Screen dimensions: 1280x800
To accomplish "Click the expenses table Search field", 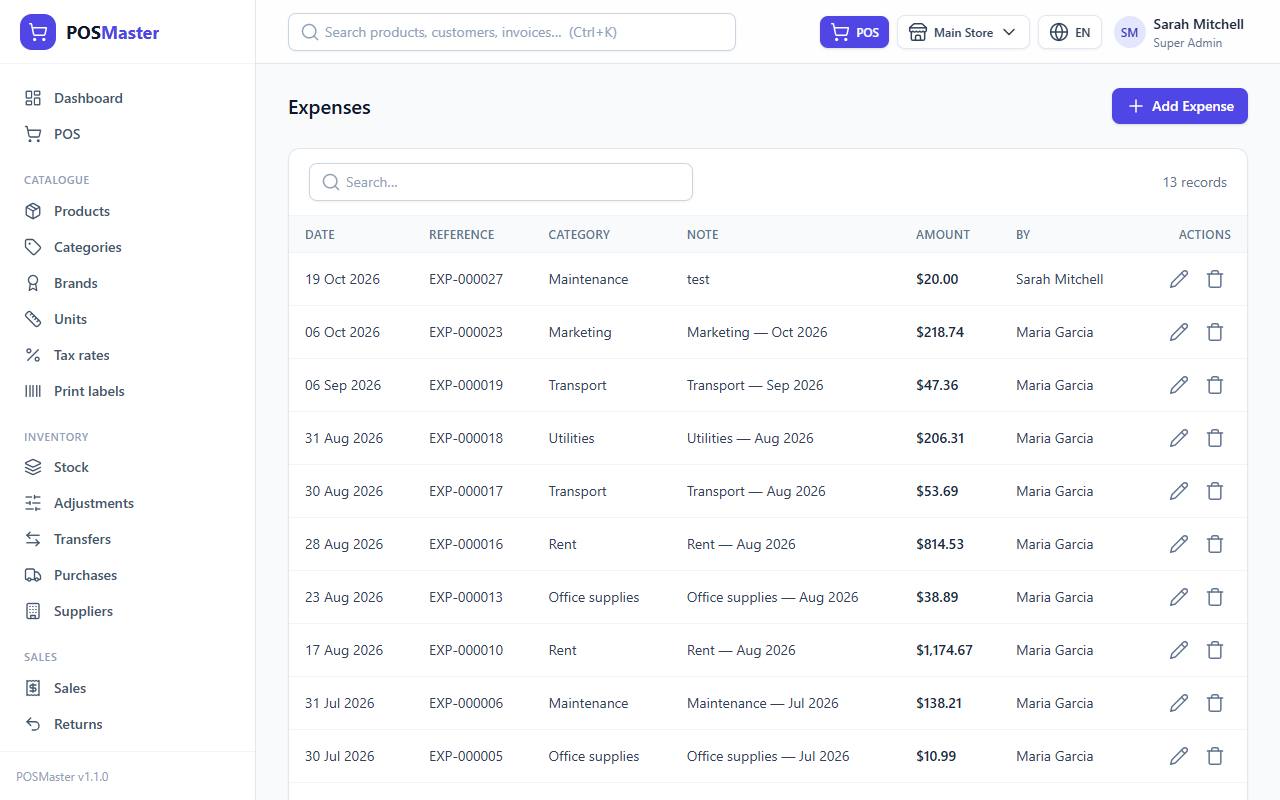I will [501, 182].
